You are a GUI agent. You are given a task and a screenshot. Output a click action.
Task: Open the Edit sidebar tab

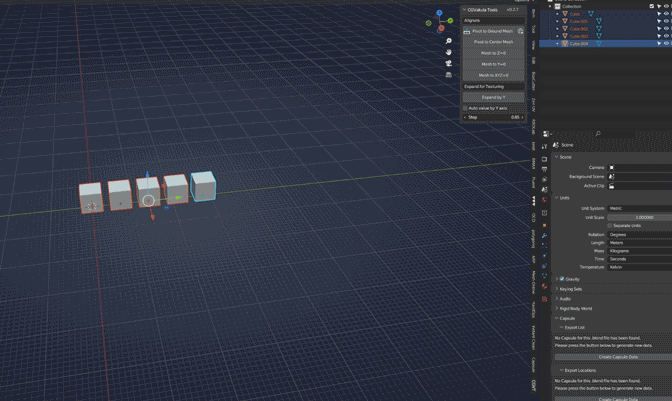[x=534, y=60]
